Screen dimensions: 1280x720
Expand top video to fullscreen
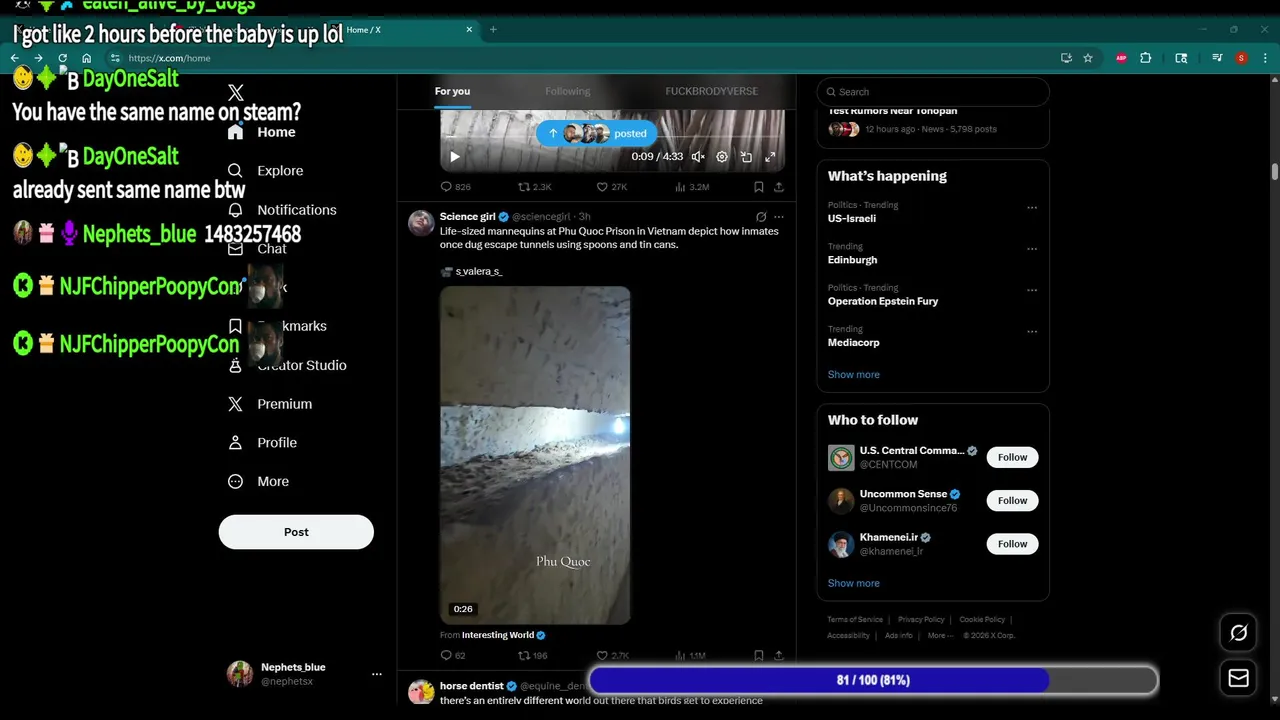[x=770, y=157]
